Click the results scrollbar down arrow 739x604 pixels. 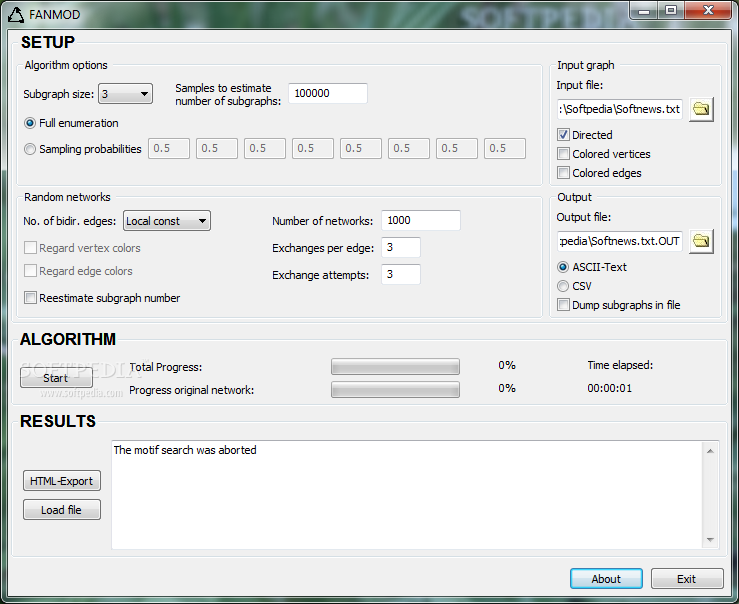[x=710, y=540]
